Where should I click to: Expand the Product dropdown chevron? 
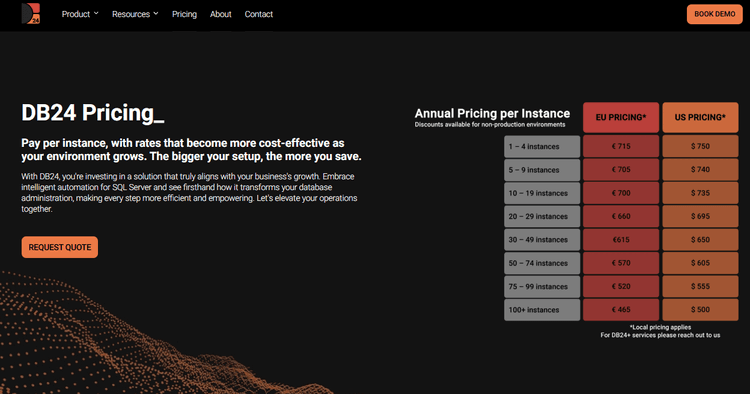coord(96,13)
